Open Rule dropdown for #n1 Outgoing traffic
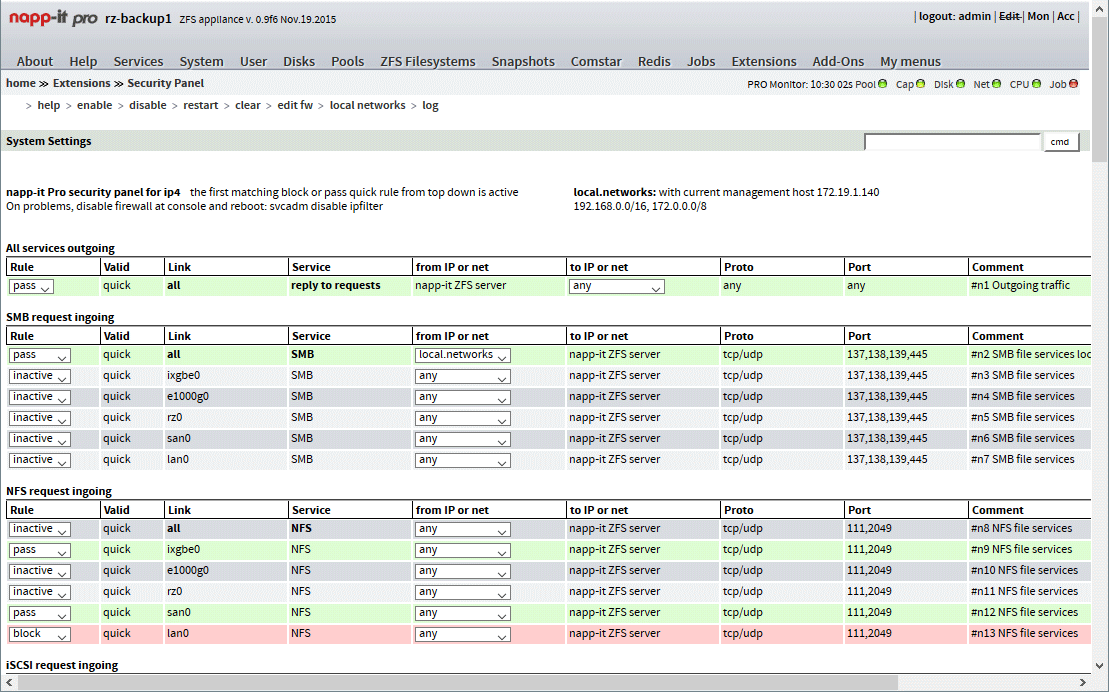The image size is (1109, 692). [x=31, y=286]
